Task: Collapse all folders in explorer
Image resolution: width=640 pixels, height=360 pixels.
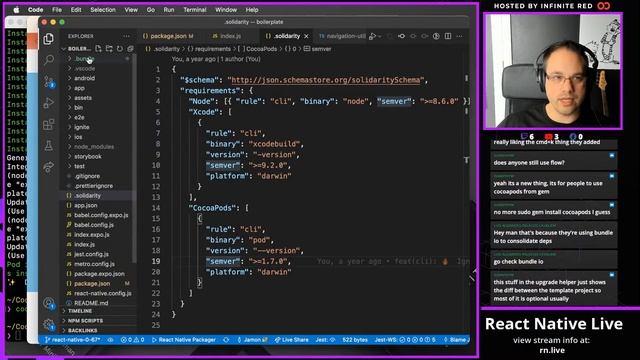Action: (x=130, y=49)
